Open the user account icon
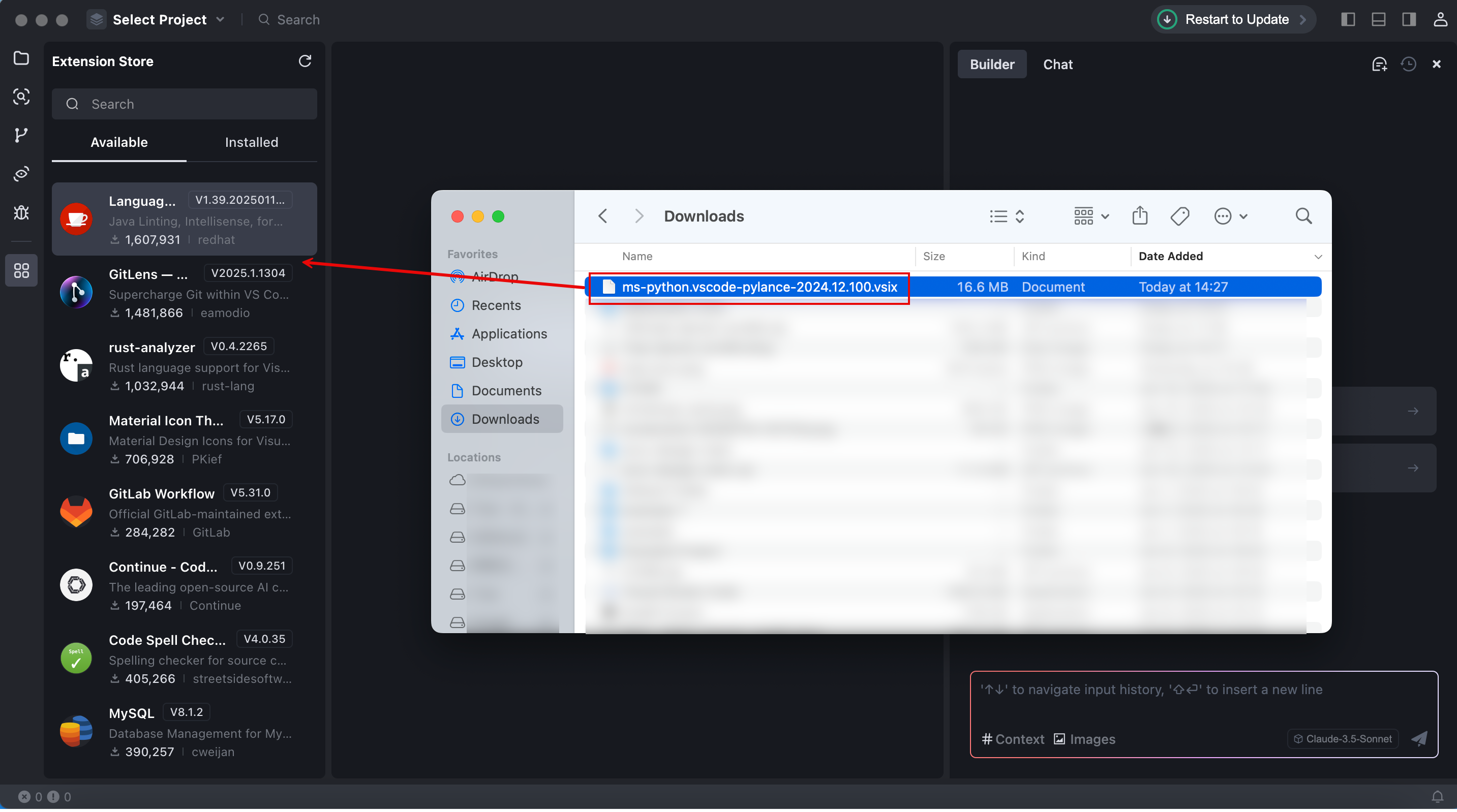Viewport: 1457px width, 812px height. 1441,20
